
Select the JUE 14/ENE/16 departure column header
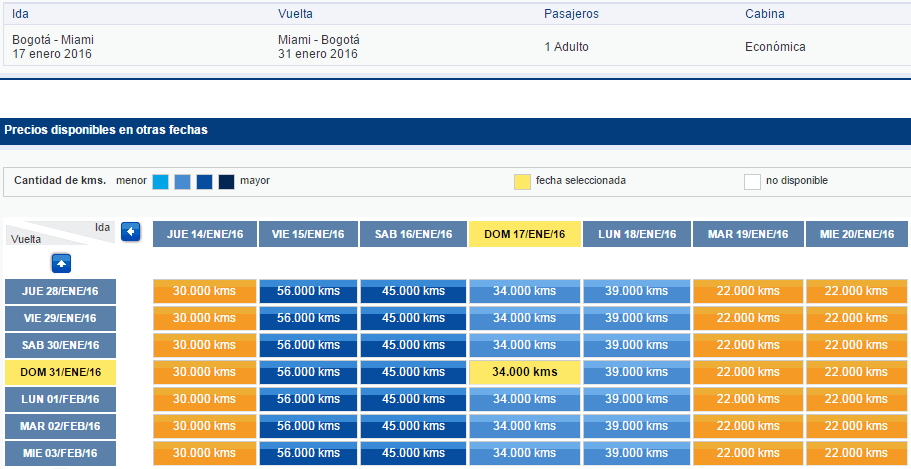click(x=205, y=234)
